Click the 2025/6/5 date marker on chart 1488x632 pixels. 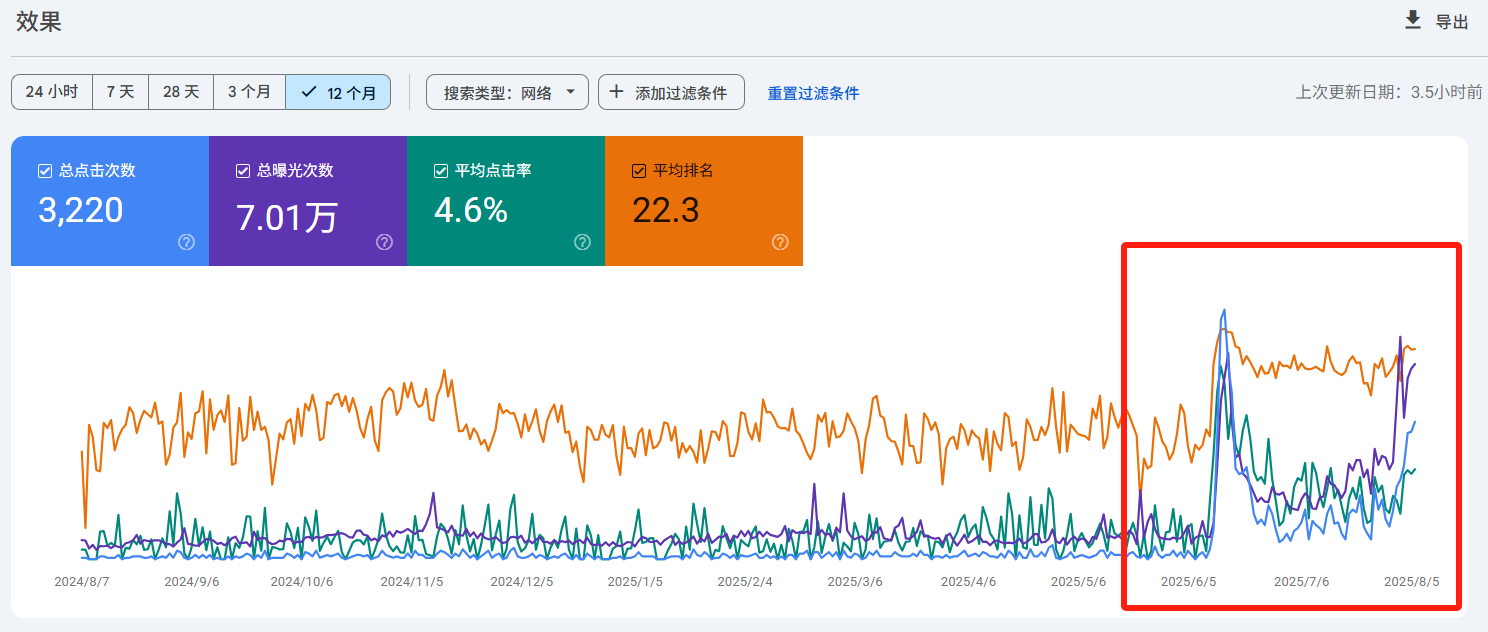coord(1188,581)
